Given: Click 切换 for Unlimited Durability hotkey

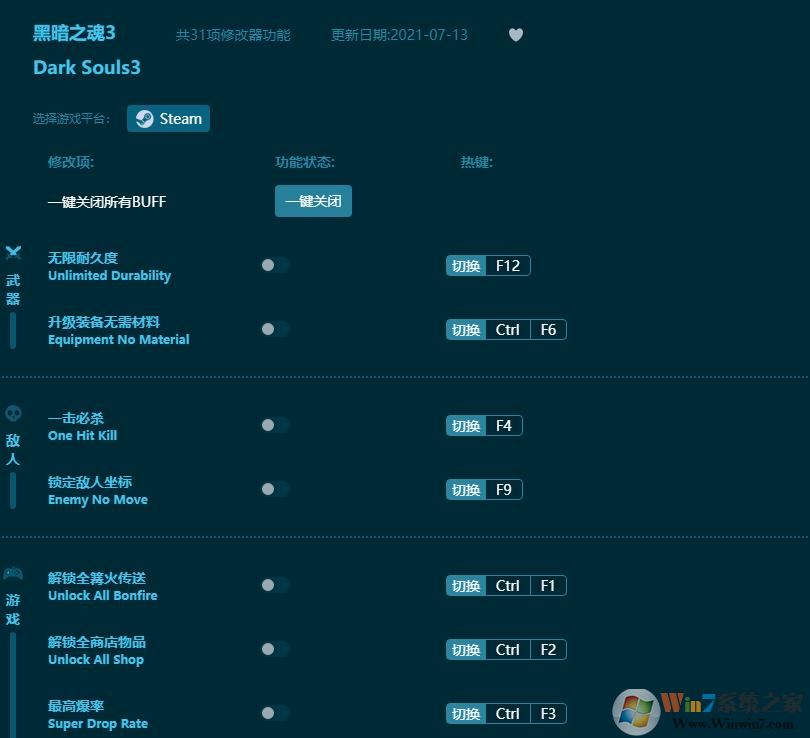Looking at the screenshot, I should click(466, 265).
